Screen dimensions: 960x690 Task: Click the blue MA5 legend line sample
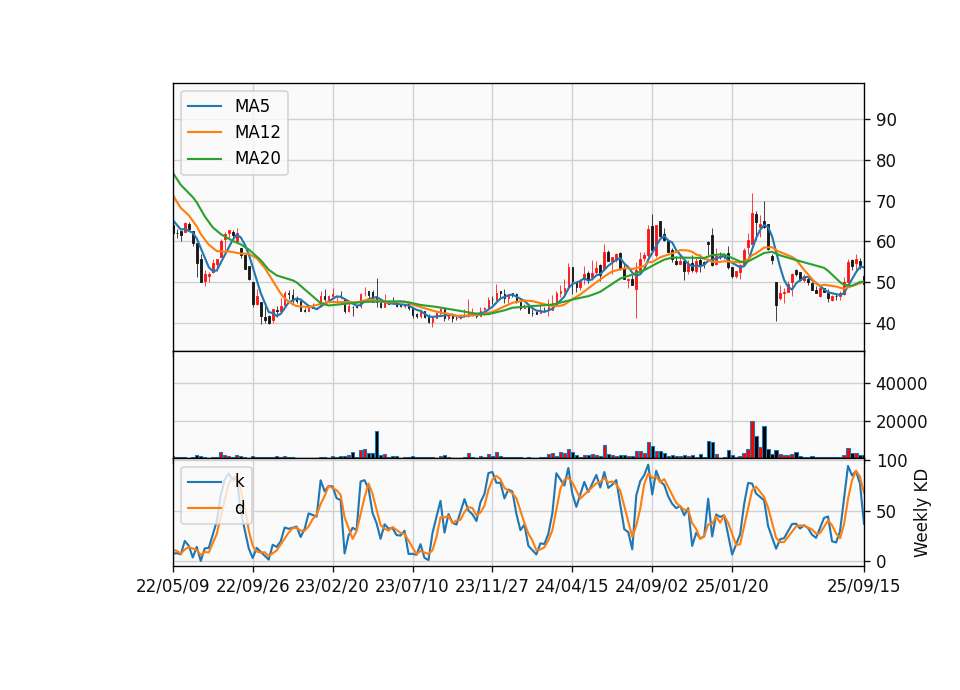(x=204, y=106)
